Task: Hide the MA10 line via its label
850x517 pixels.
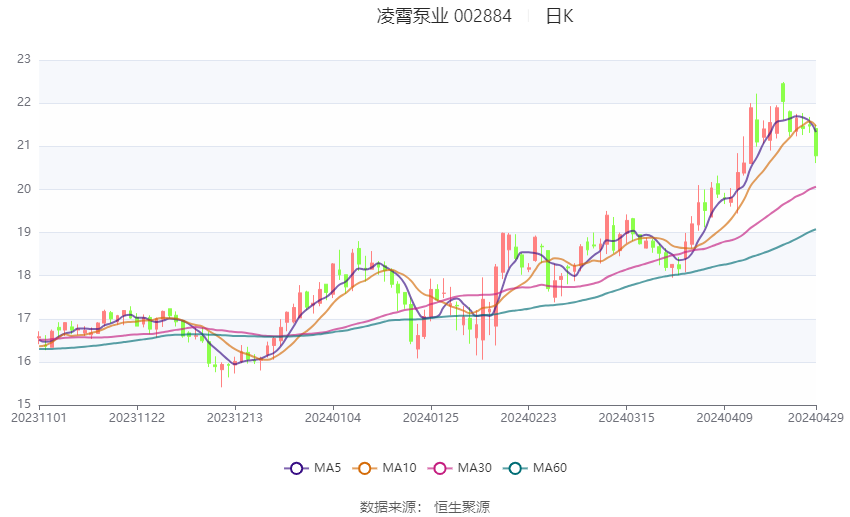Action: 399,468
